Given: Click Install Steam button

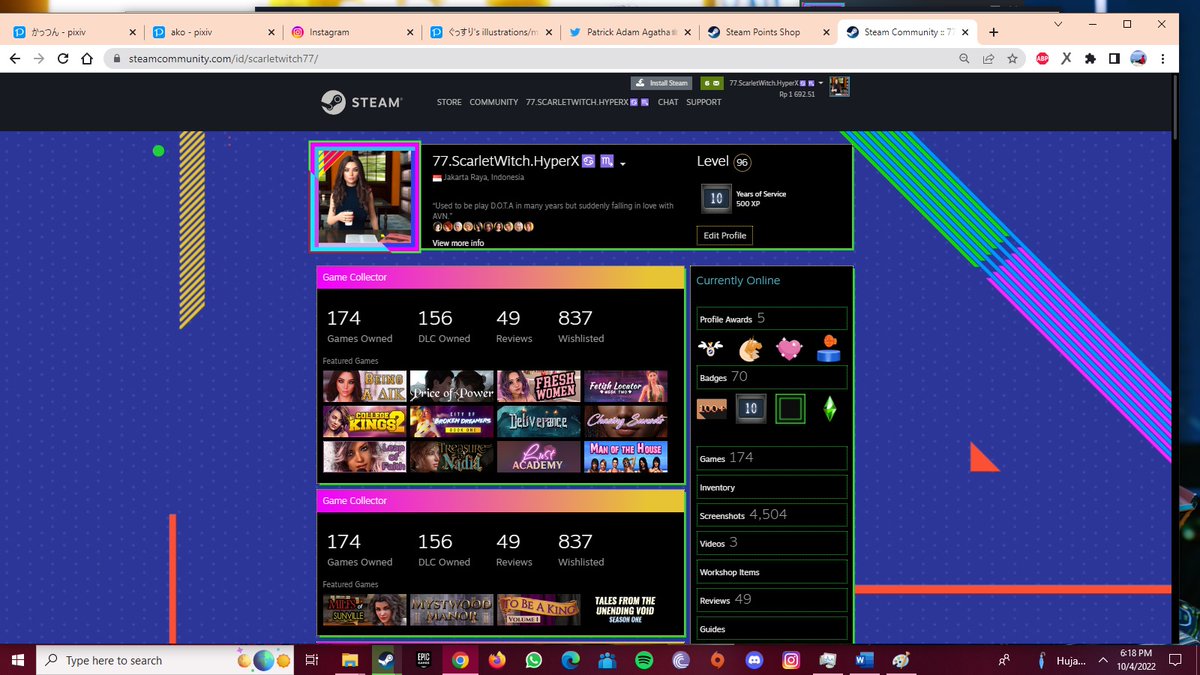Looking at the screenshot, I should [x=661, y=83].
